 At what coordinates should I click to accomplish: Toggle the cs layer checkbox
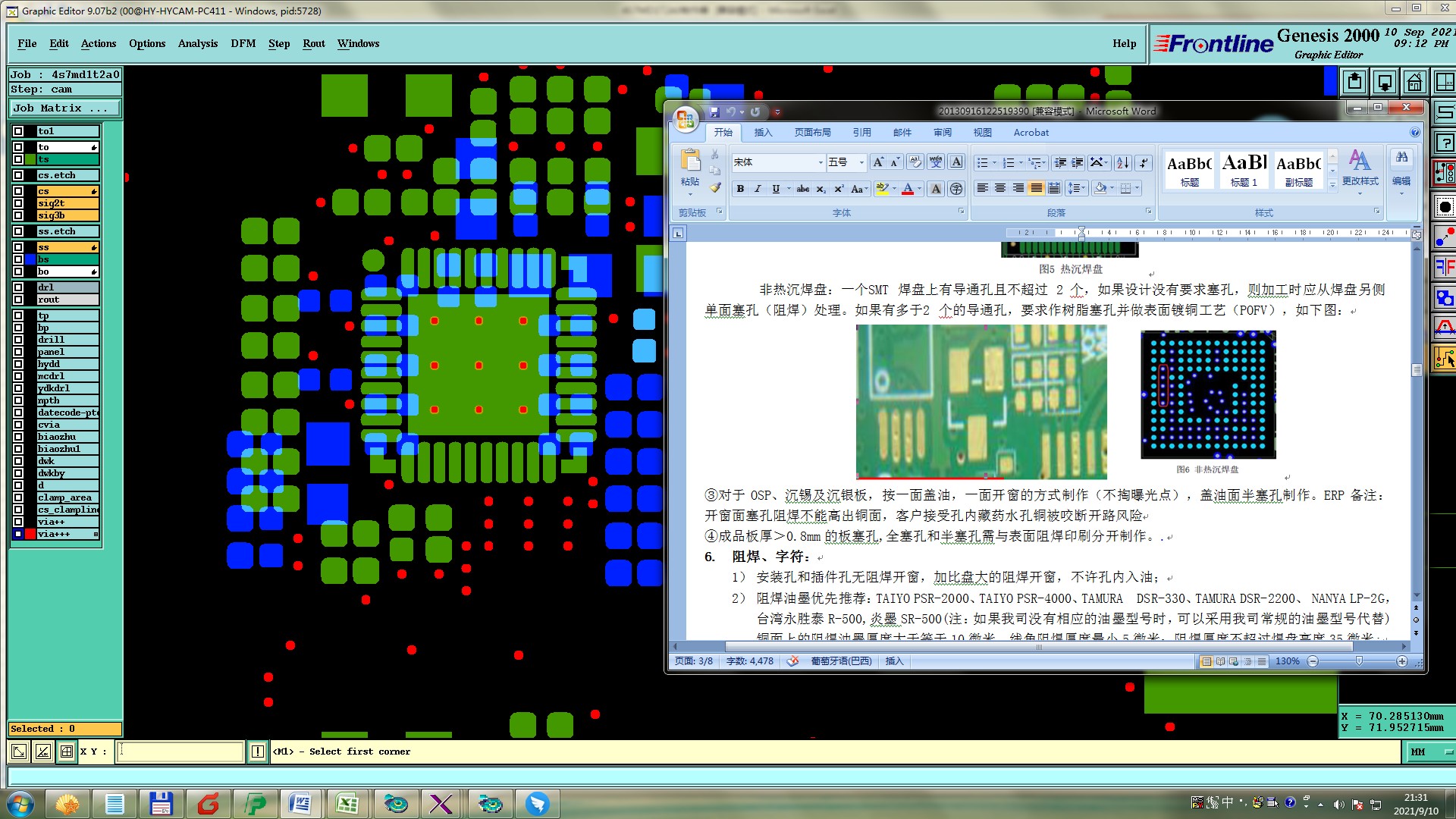point(18,191)
